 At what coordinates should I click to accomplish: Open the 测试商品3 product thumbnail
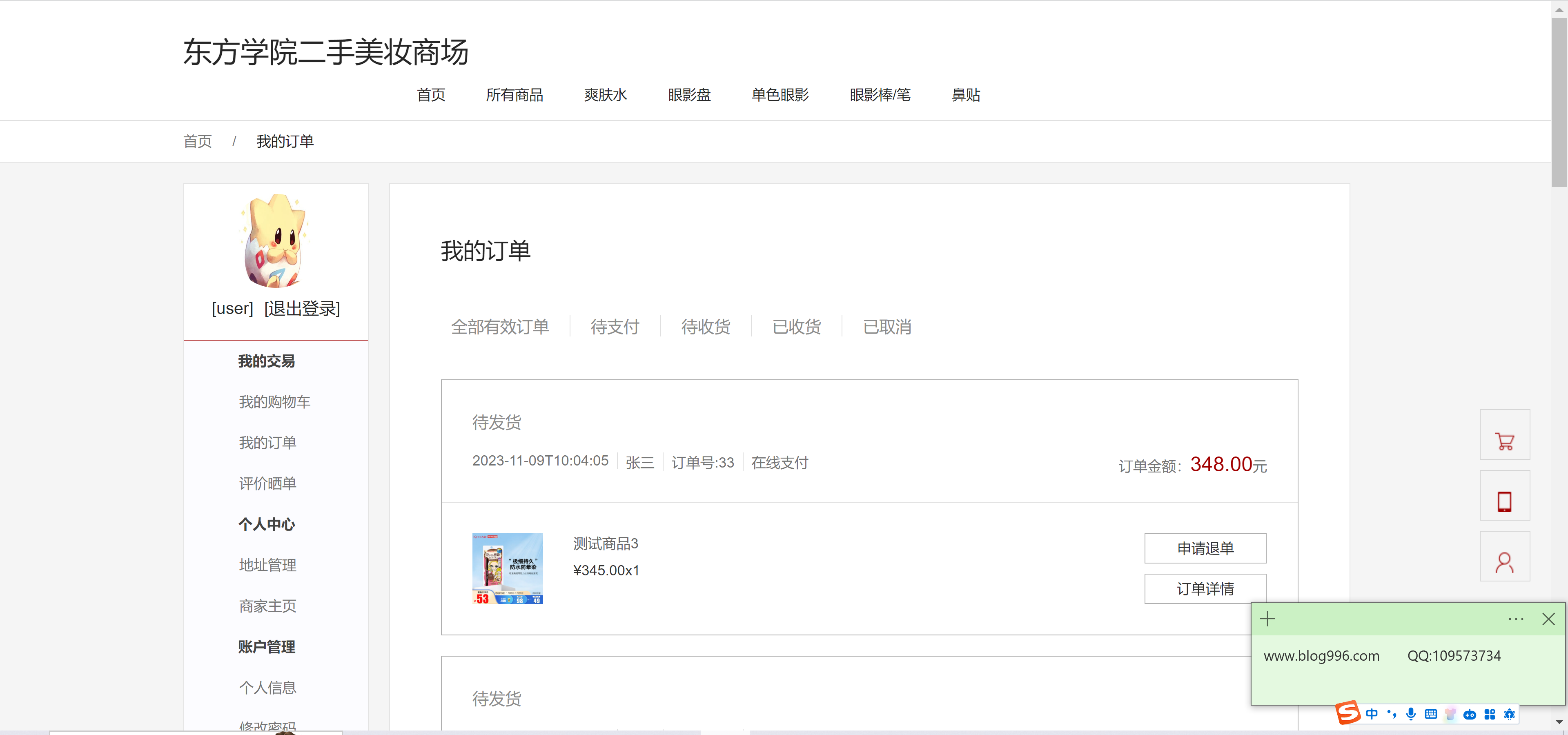click(508, 569)
